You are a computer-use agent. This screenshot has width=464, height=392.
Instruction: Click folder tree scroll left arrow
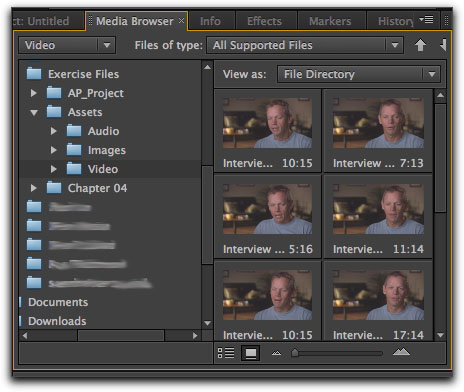tap(25, 335)
